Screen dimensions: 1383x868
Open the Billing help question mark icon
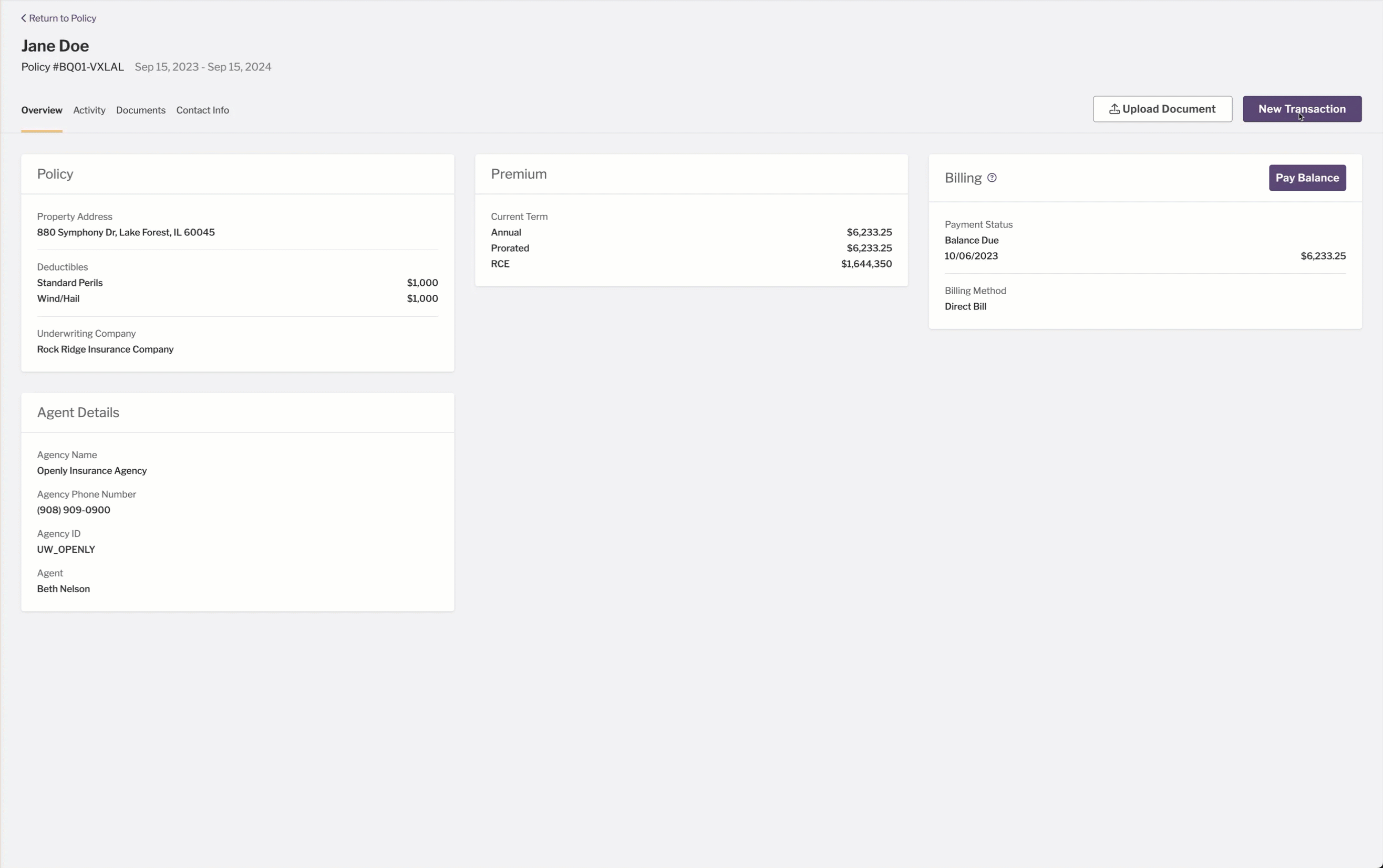992,178
